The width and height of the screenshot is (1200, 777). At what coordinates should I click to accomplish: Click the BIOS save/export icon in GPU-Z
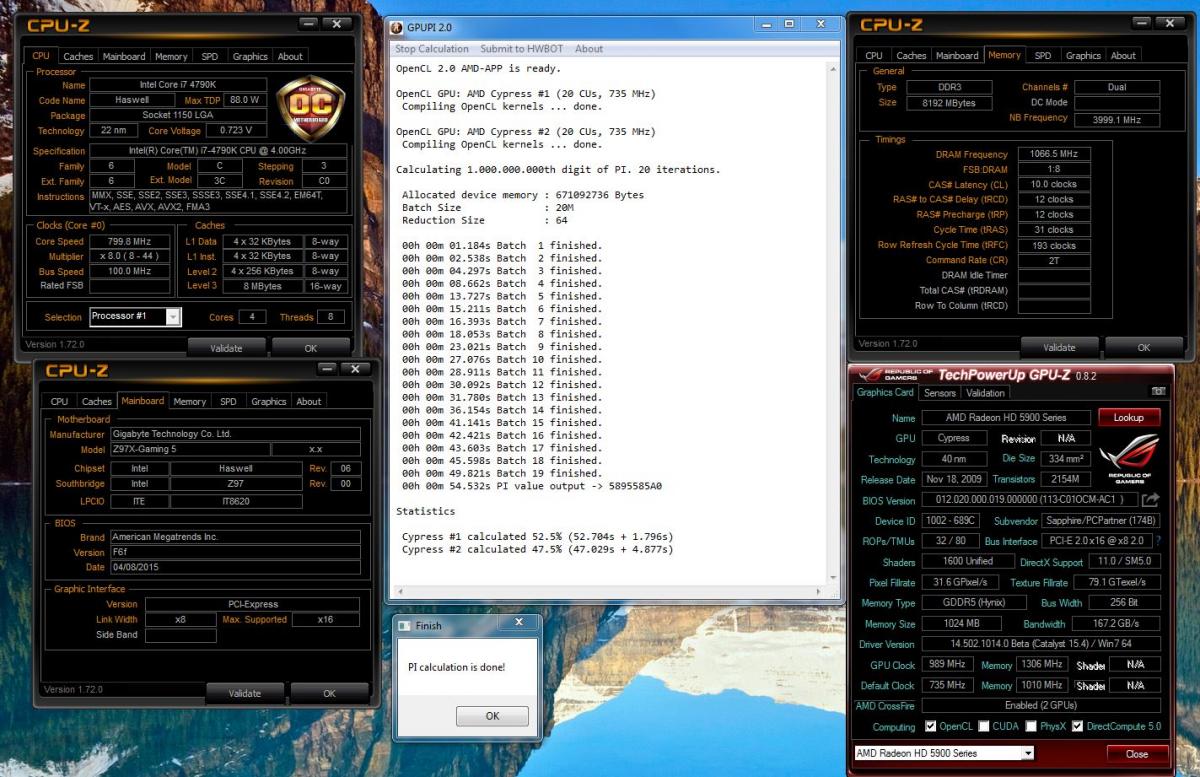point(1151,500)
